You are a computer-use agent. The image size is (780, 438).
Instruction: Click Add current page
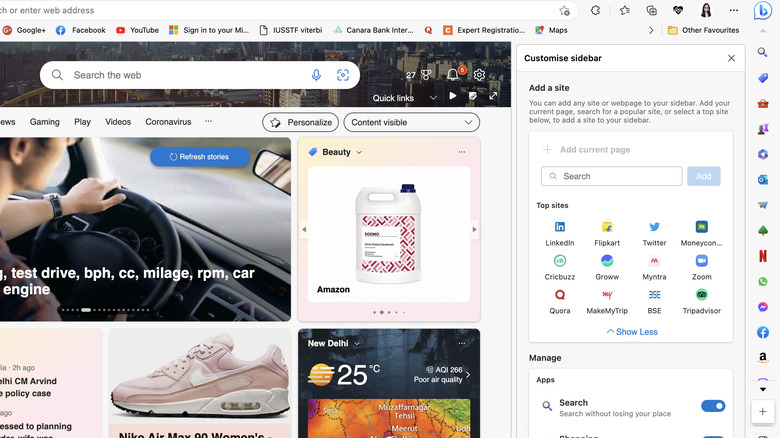586,150
